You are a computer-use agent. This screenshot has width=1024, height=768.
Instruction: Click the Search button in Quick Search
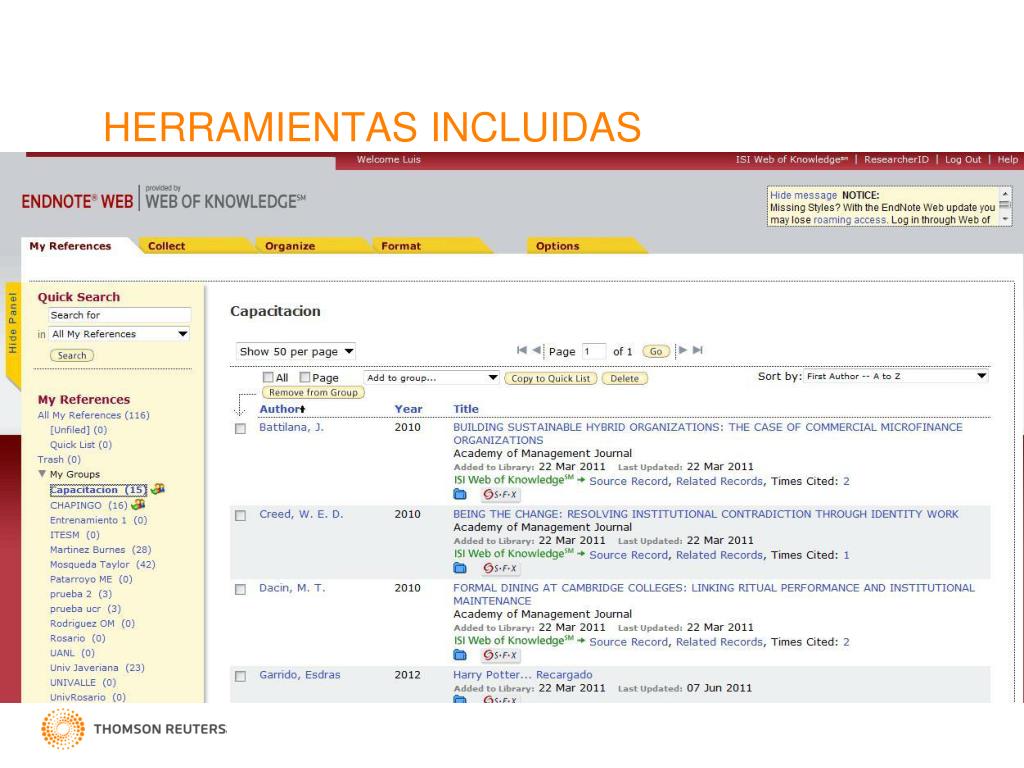click(72, 355)
